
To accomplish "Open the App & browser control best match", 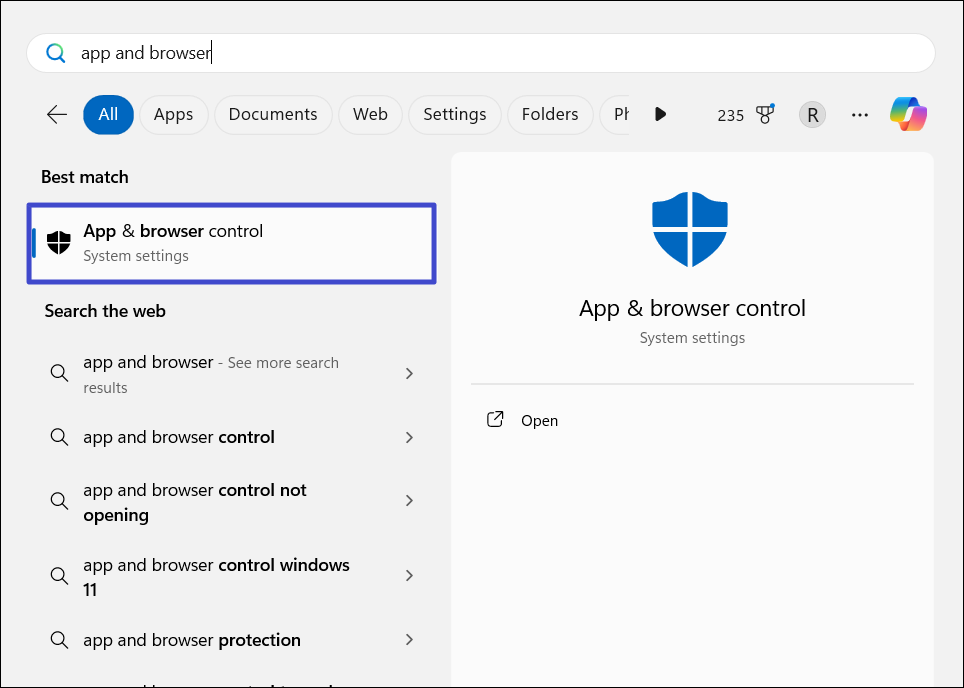I will click(x=232, y=243).
